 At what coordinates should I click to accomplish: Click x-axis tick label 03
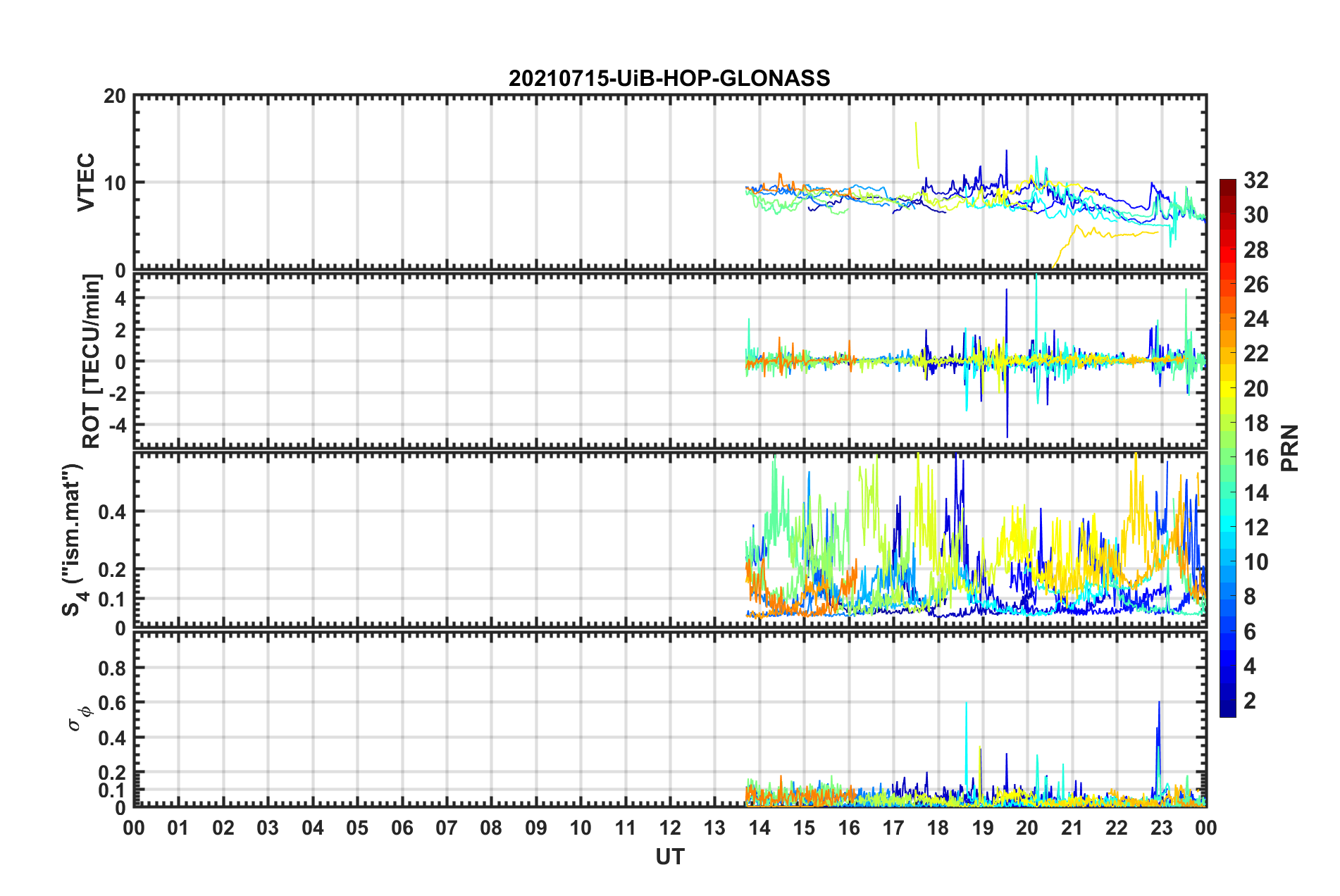click(268, 828)
